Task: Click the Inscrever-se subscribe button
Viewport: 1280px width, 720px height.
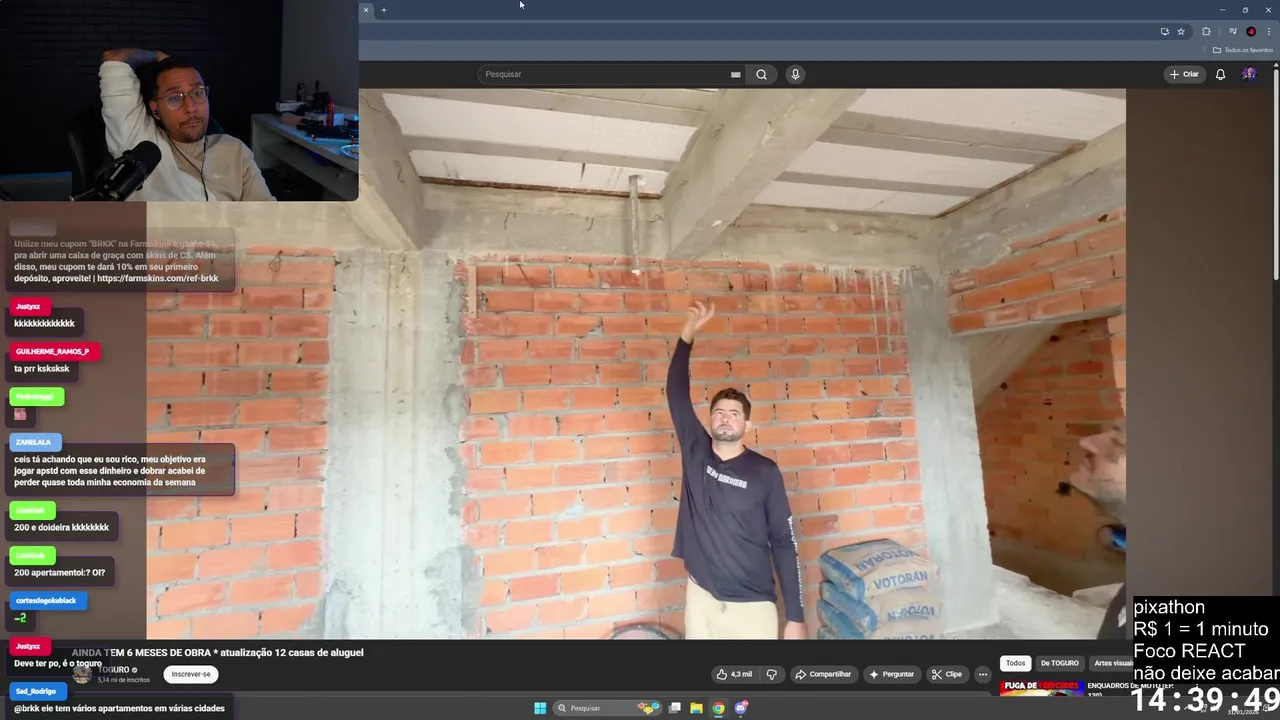Action: [191, 674]
